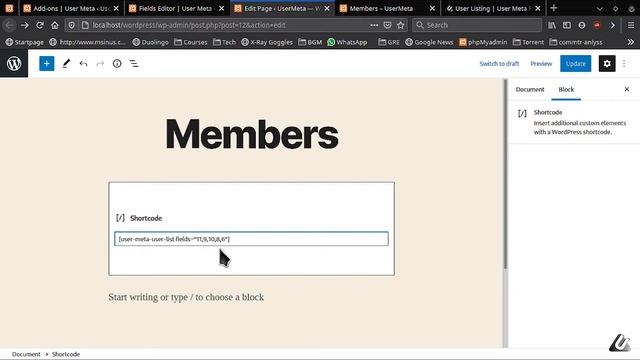The width and height of the screenshot is (640, 360).
Task: Open the Startpage bookmark
Action: tap(24, 42)
